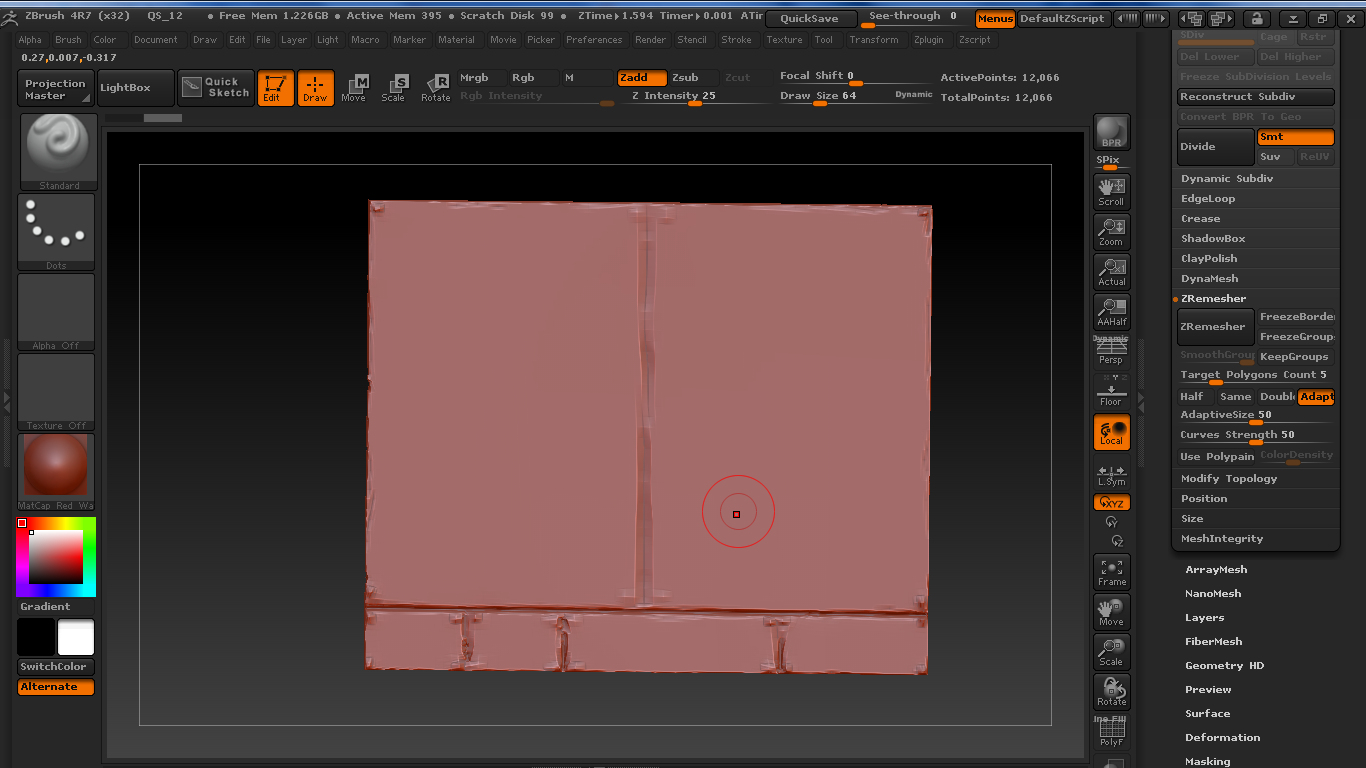
Task: Toggle the Floor grid
Action: (1111, 392)
